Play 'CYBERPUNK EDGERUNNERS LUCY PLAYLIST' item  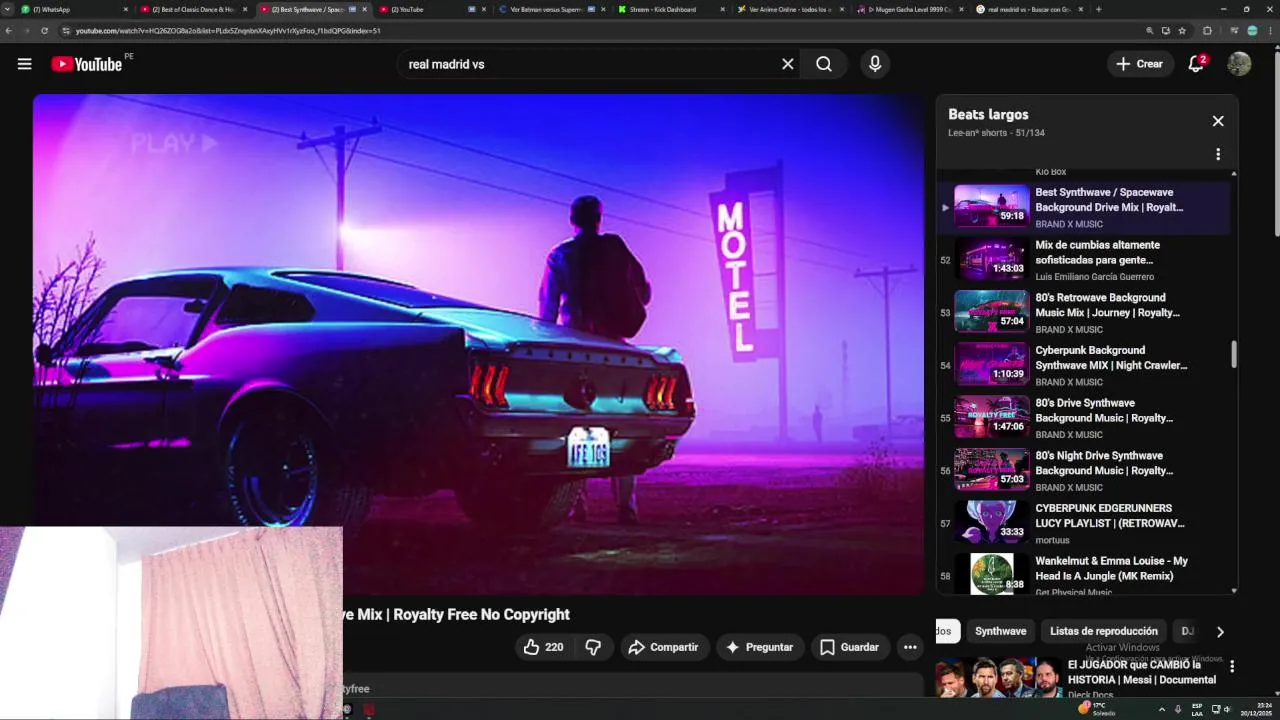click(x=1083, y=524)
